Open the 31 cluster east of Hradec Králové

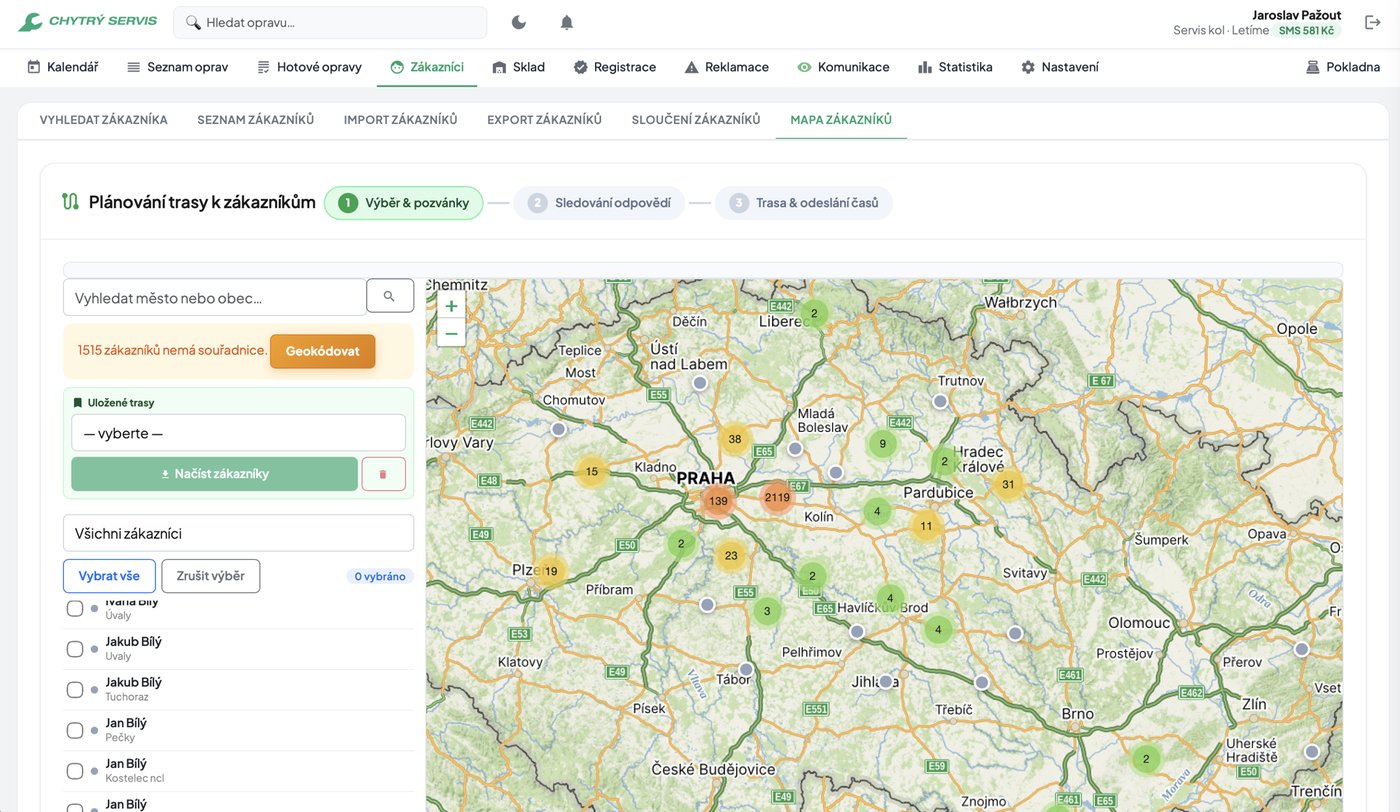click(x=1008, y=484)
